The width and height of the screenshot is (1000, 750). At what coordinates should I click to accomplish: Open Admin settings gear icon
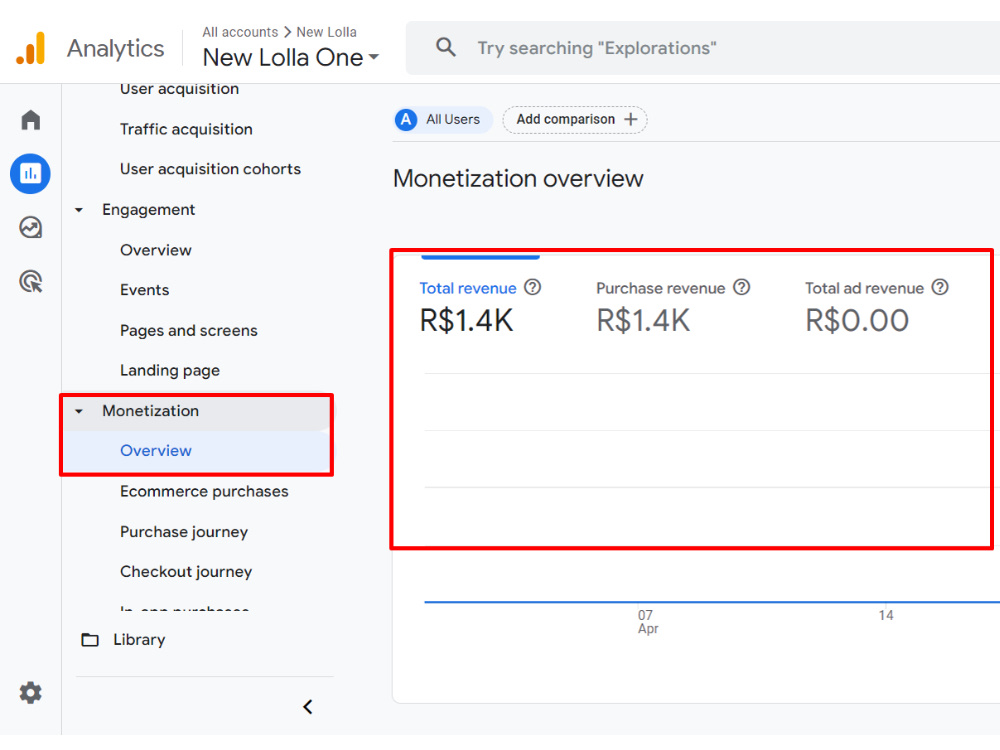[31, 692]
